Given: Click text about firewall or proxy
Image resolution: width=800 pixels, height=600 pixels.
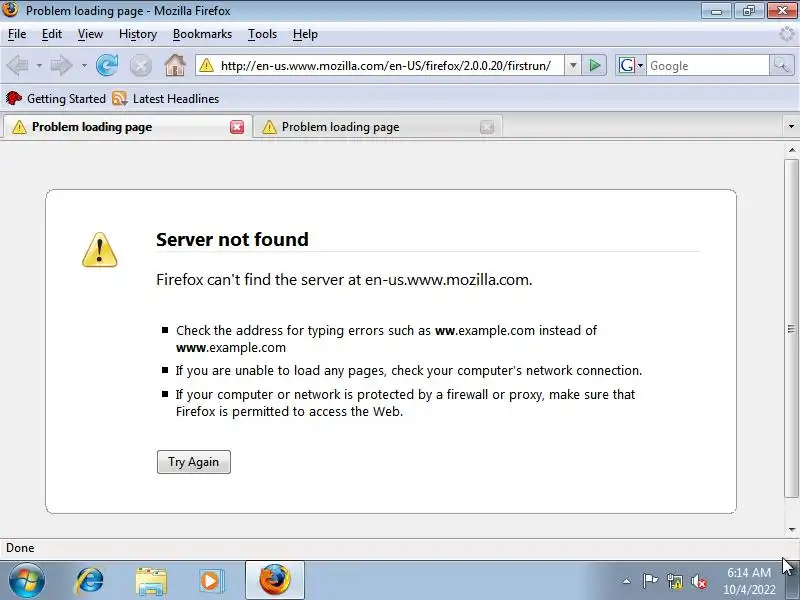Looking at the screenshot, I should (406, 403).
